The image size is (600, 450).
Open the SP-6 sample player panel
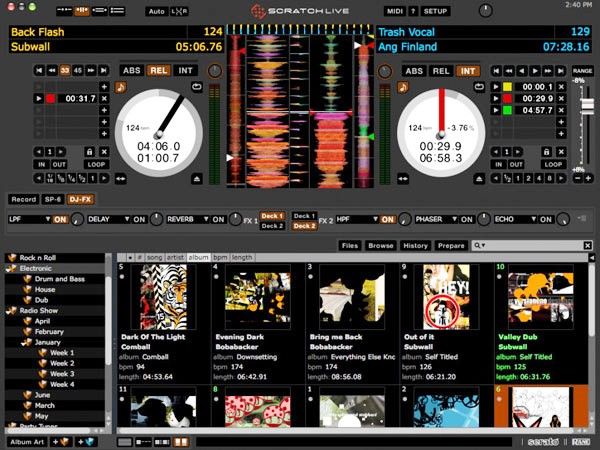click(x=52, y=199)
